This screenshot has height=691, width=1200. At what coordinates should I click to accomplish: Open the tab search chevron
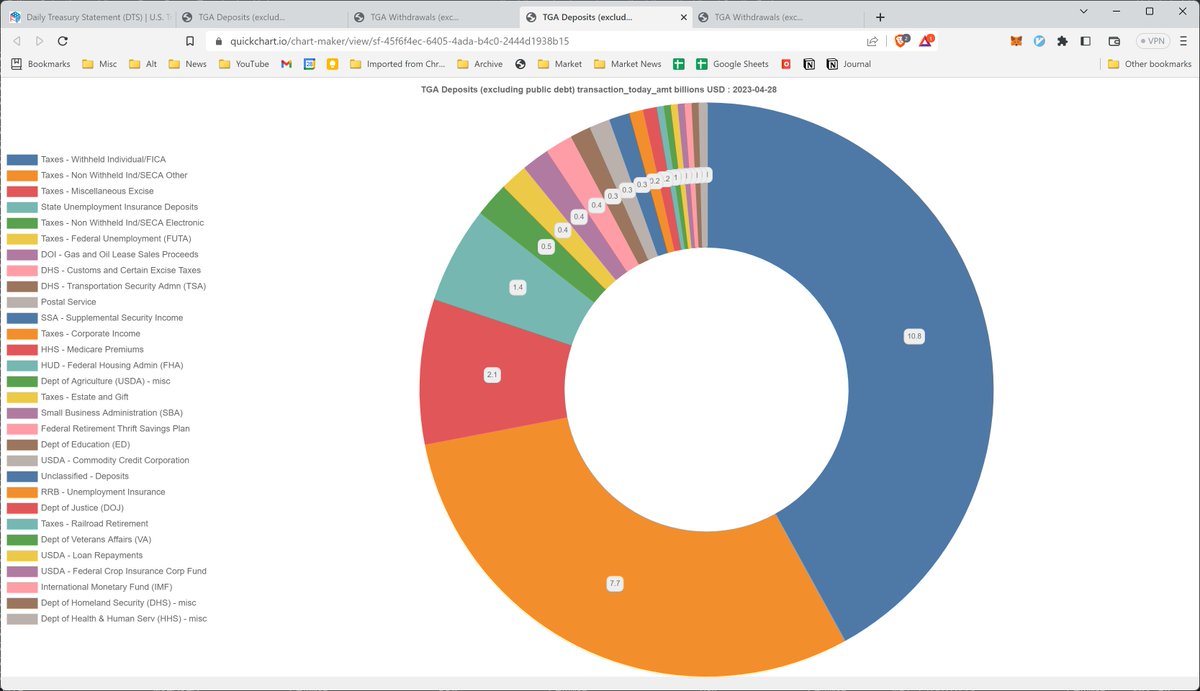click(1082, 10)
